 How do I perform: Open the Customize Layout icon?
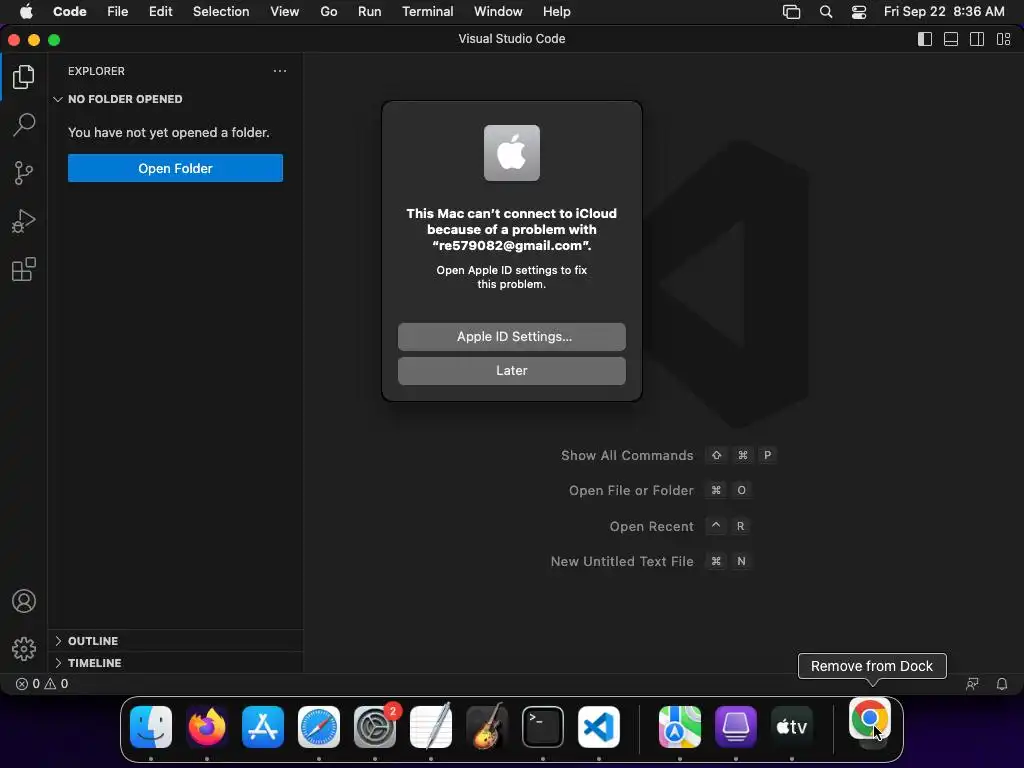point(1004,39)
